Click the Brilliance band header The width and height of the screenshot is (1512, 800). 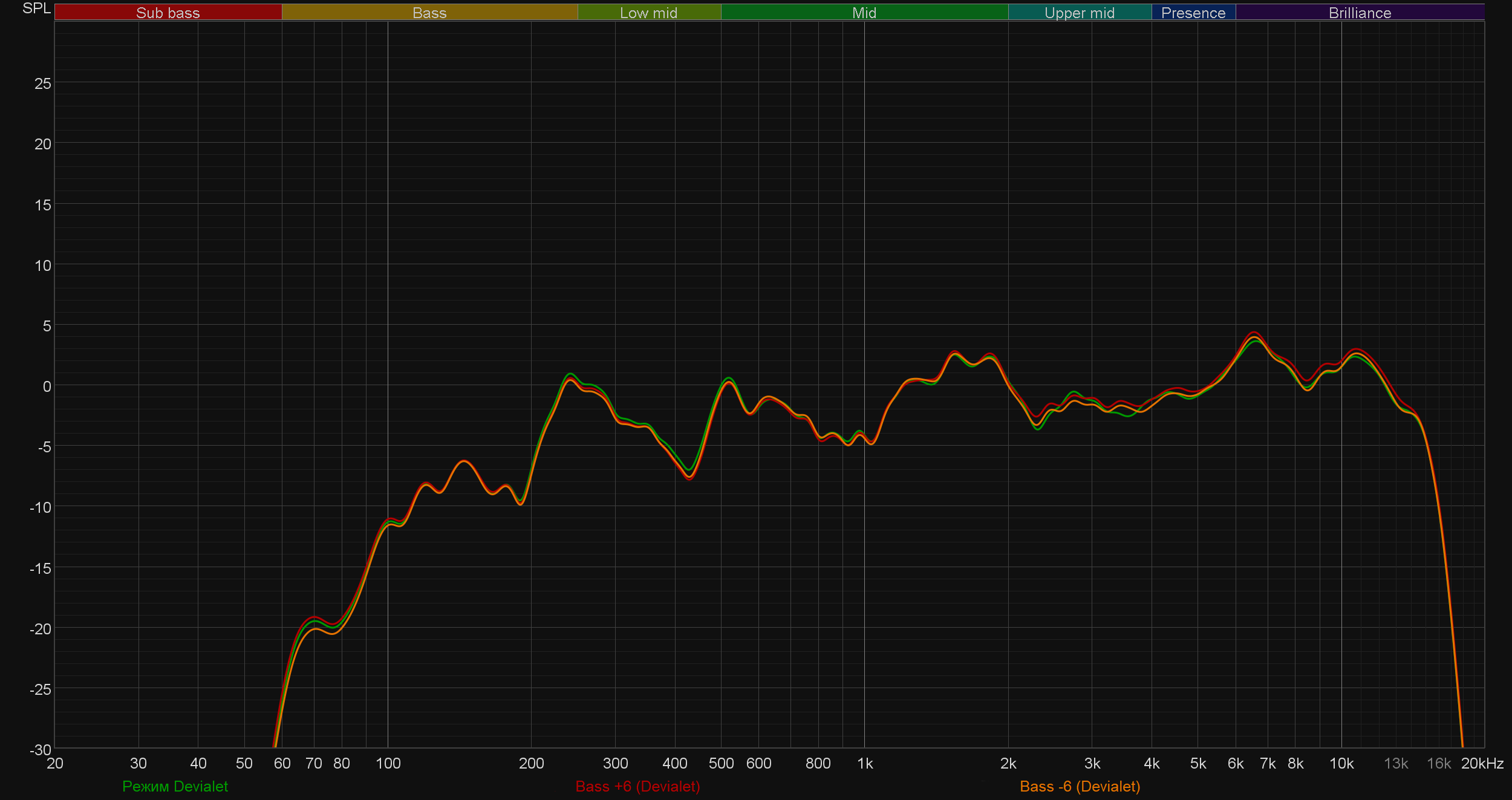1360,13
